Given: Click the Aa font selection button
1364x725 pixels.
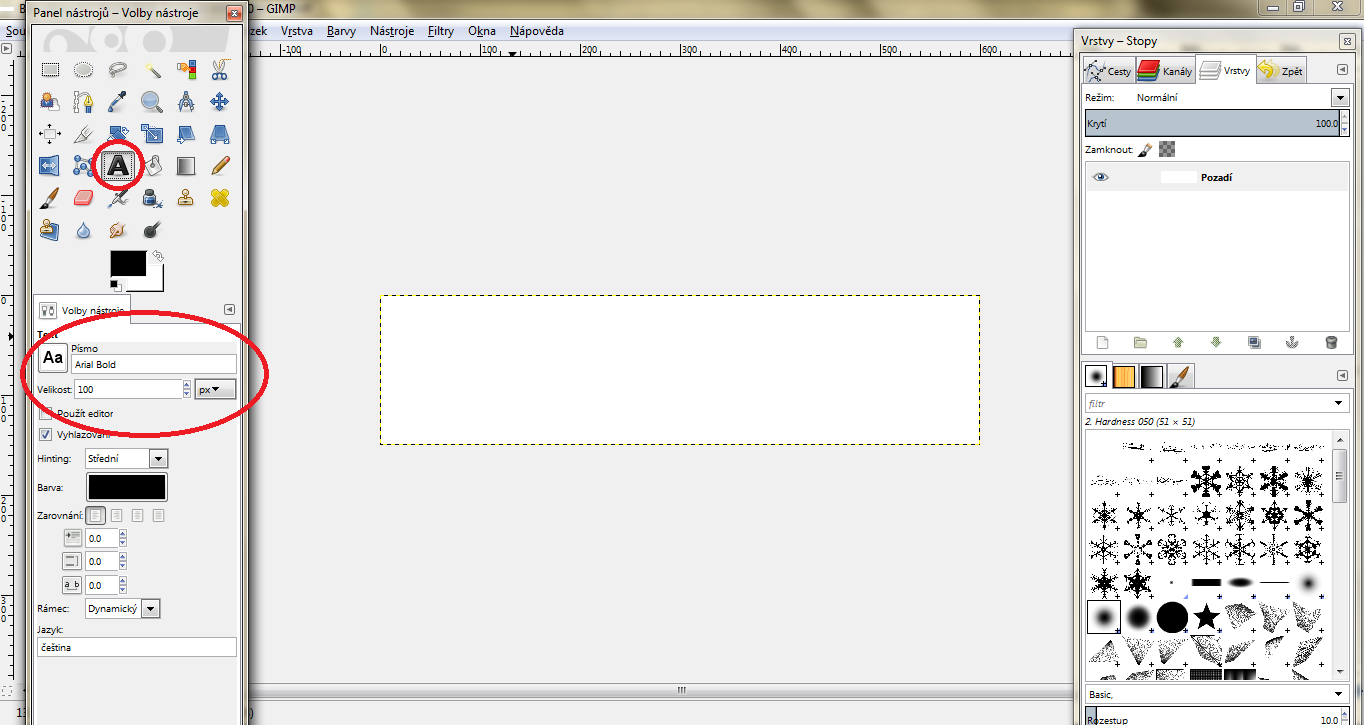Looking at the screenshot, I should [x=54, y=358].
